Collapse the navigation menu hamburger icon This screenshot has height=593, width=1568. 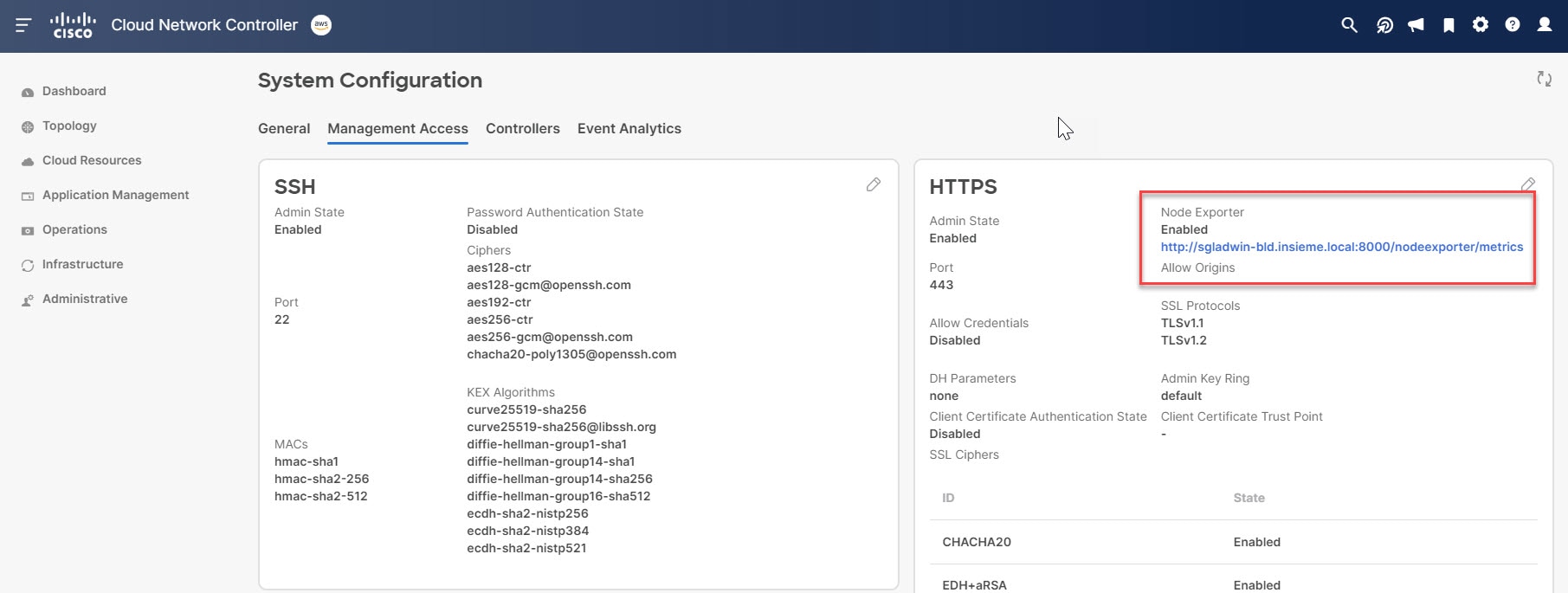point(23,25)
